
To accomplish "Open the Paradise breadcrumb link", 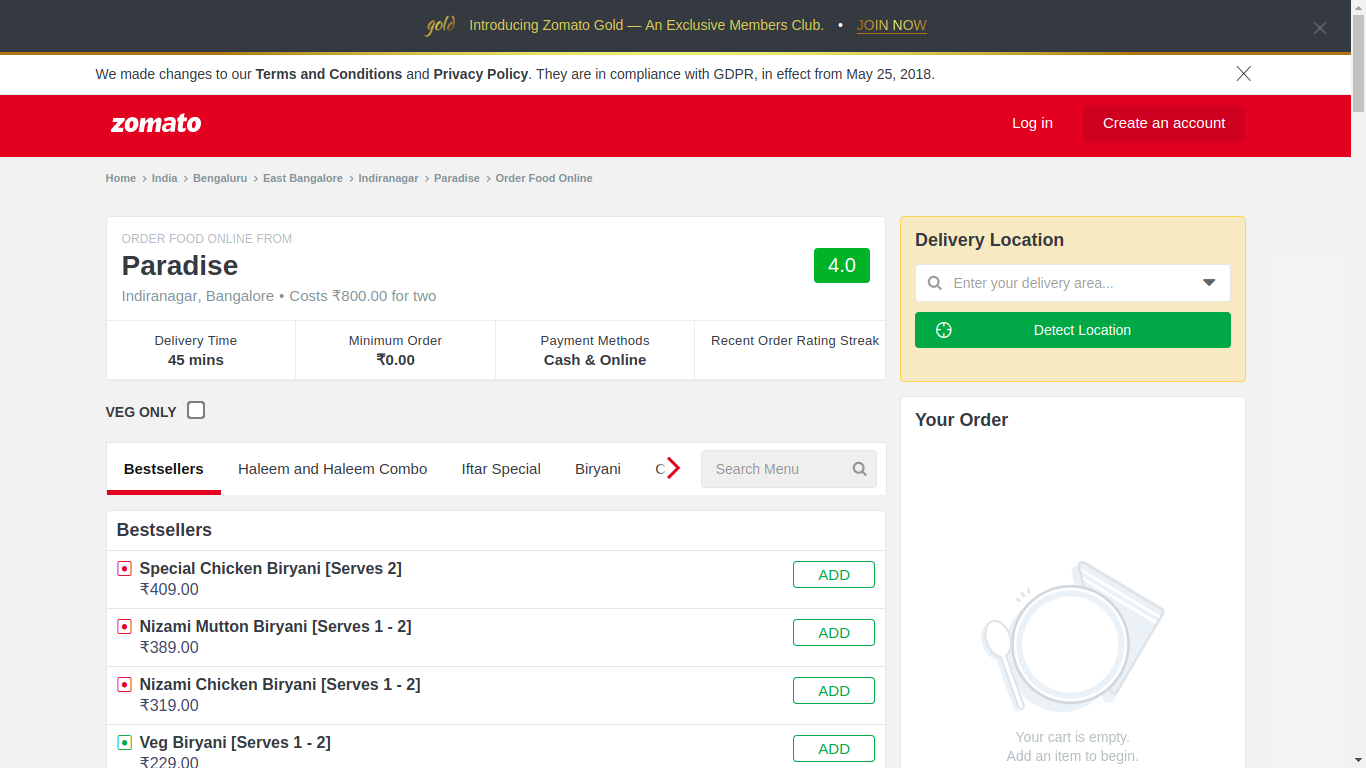I will 457,178.
